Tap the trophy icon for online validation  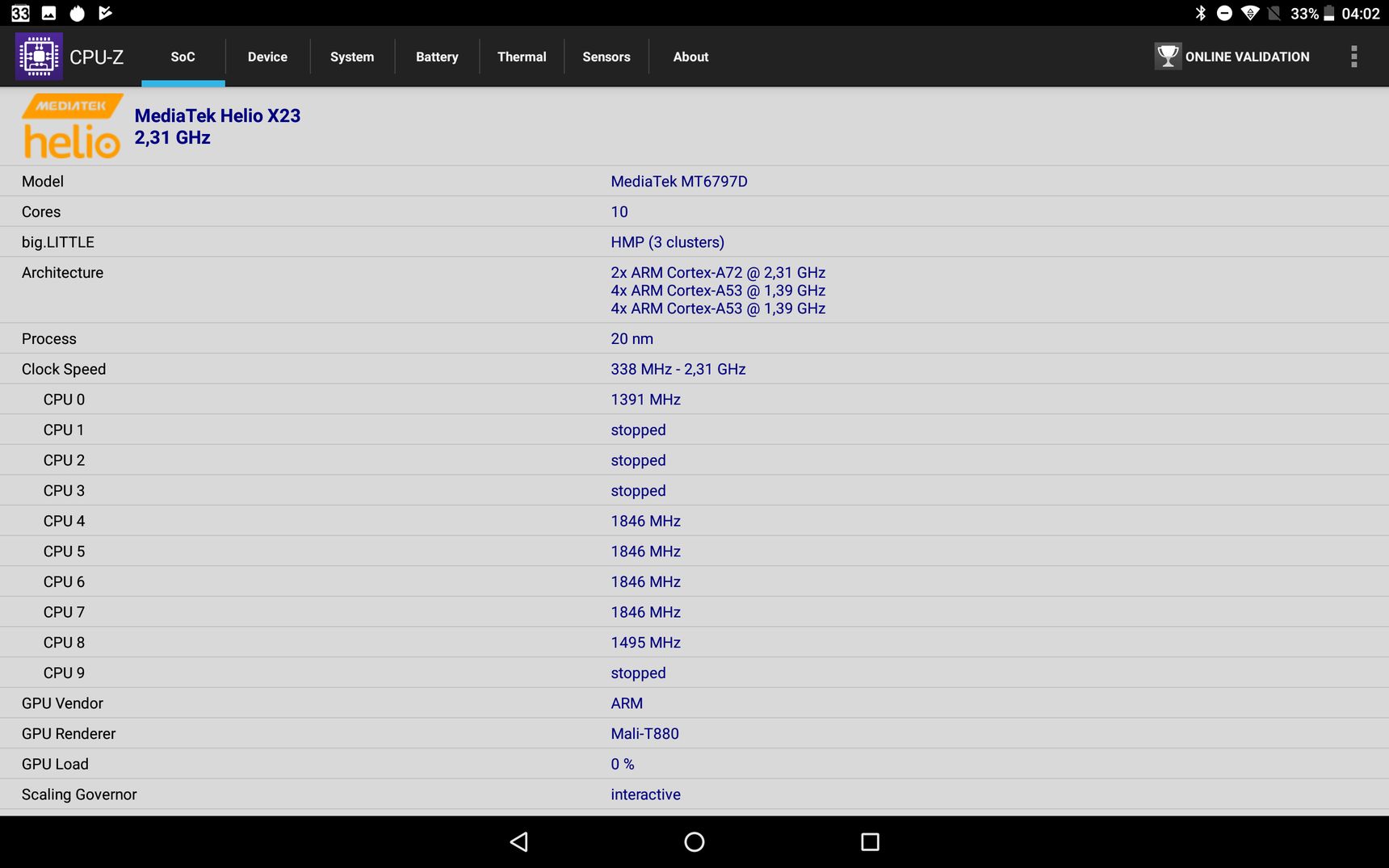click(x=1168, y=57)
